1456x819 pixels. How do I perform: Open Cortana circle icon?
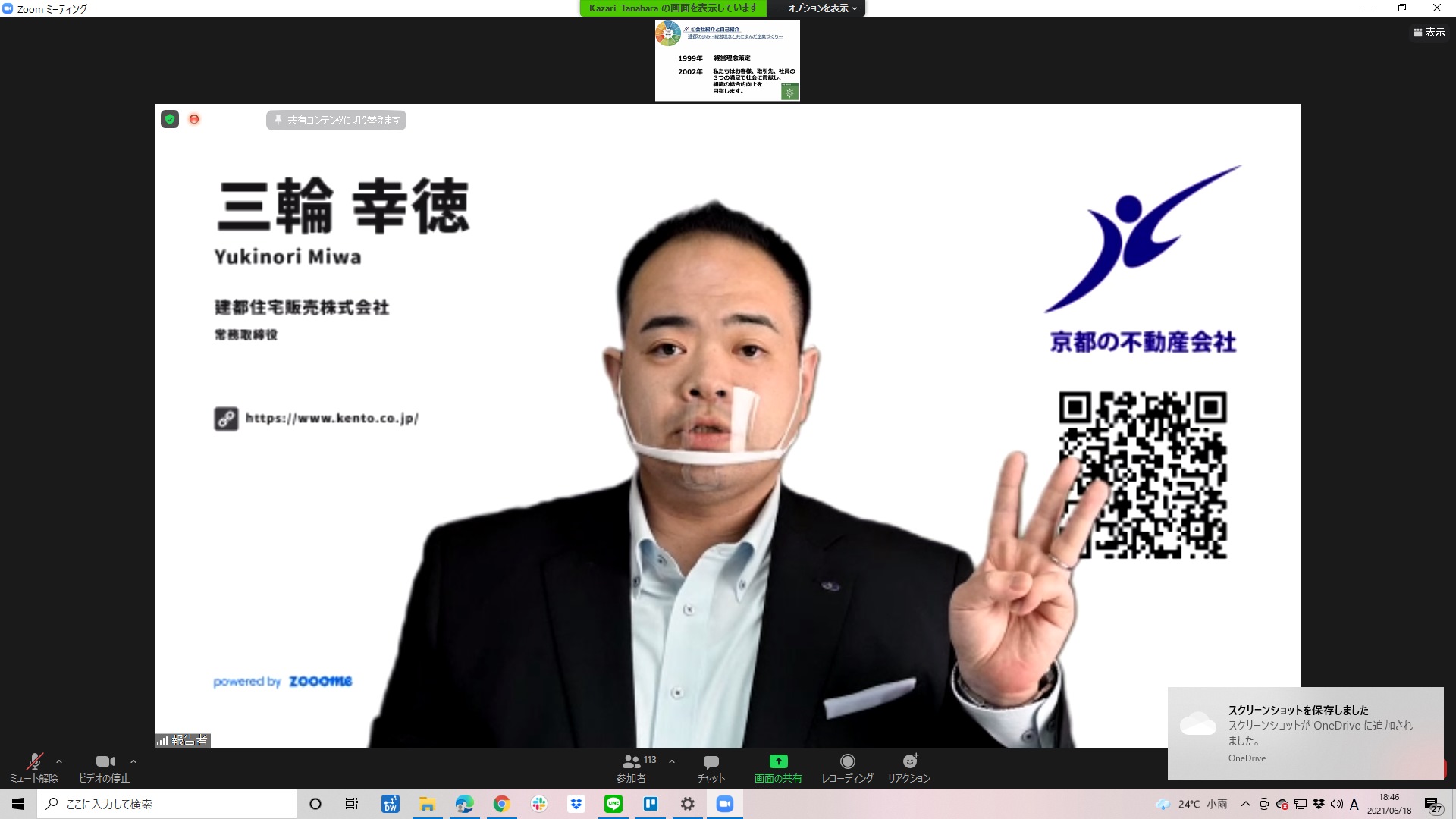(x=315, y=804)
